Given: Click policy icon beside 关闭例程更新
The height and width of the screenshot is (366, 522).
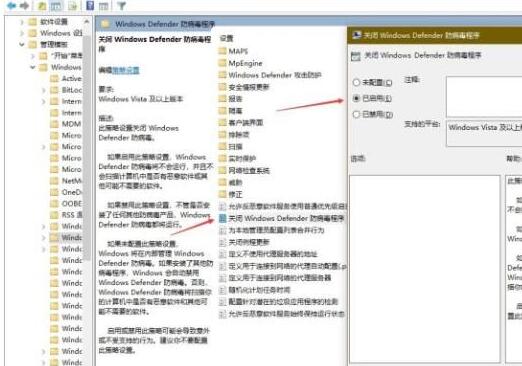Looking at the screenshot, I should pos(222,242).
